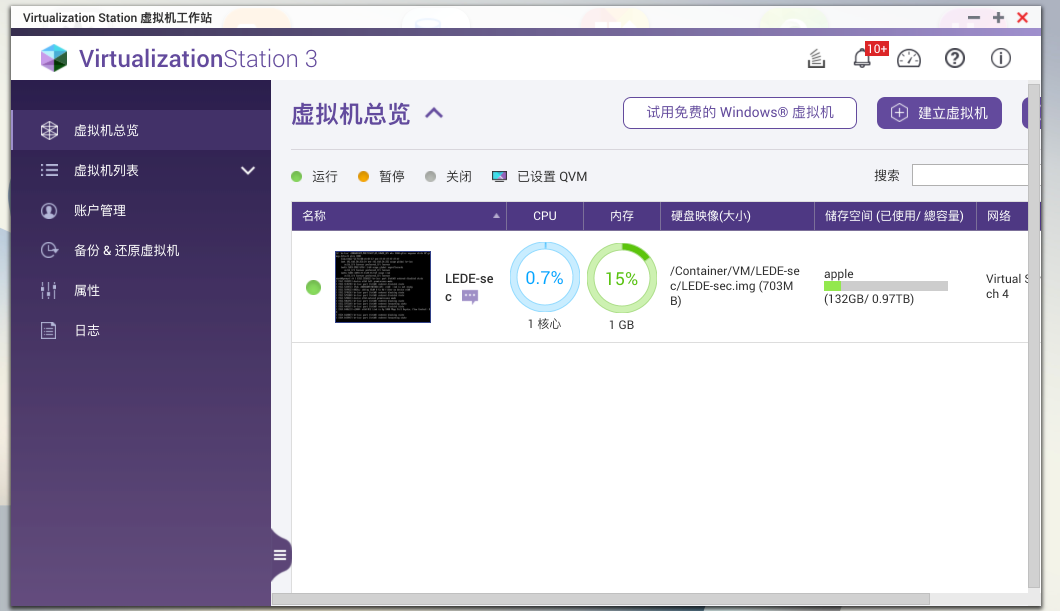Click the (132GB/ 0.97TB) storage text

tap(869, 299)
